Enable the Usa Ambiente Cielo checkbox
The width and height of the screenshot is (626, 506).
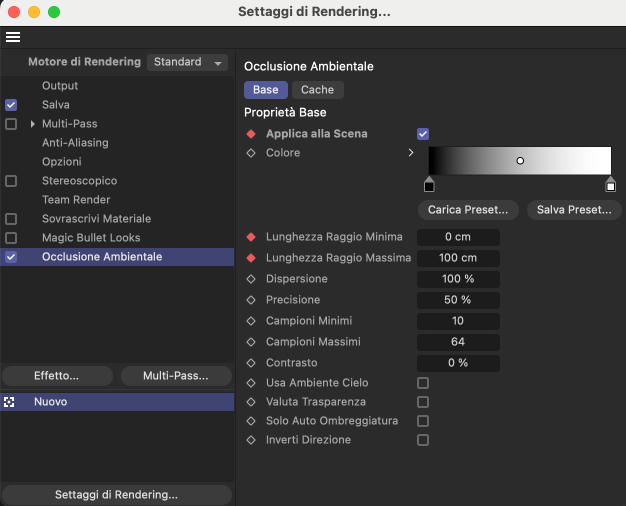pyautogui.click(x=423, y=383)
